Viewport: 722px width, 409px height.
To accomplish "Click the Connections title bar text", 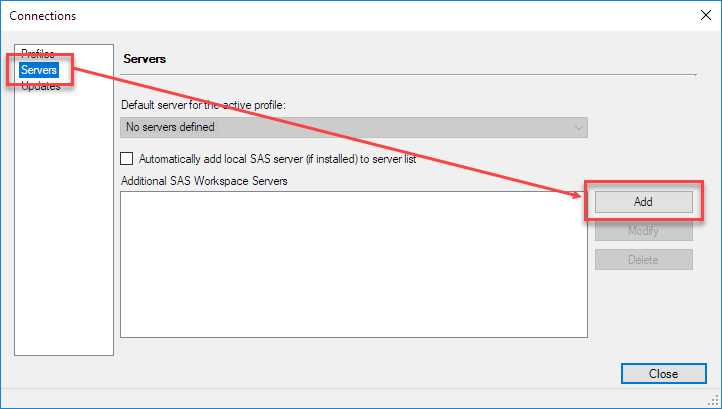I will pyautogui.click(x=43, y=15).
